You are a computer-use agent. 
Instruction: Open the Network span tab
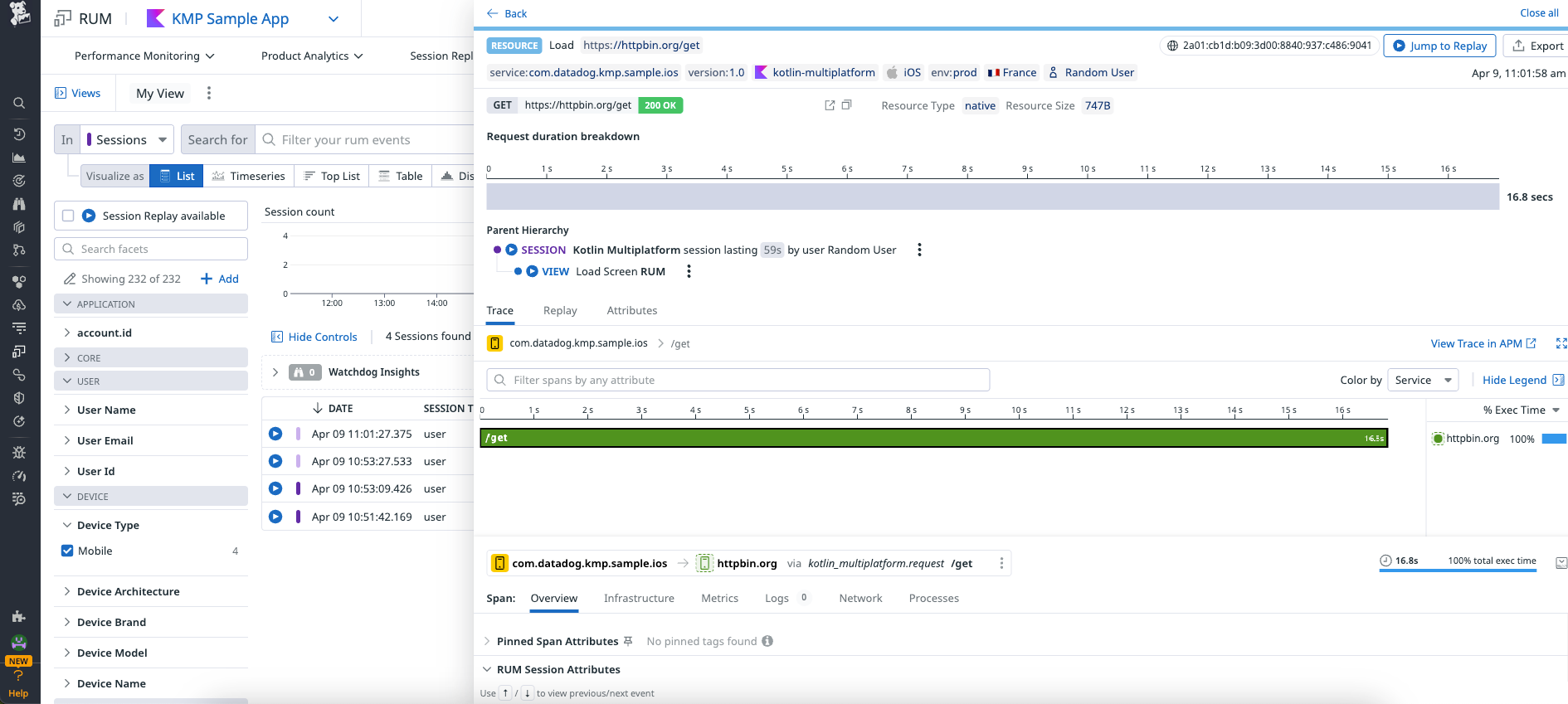(x=860, y=598)
